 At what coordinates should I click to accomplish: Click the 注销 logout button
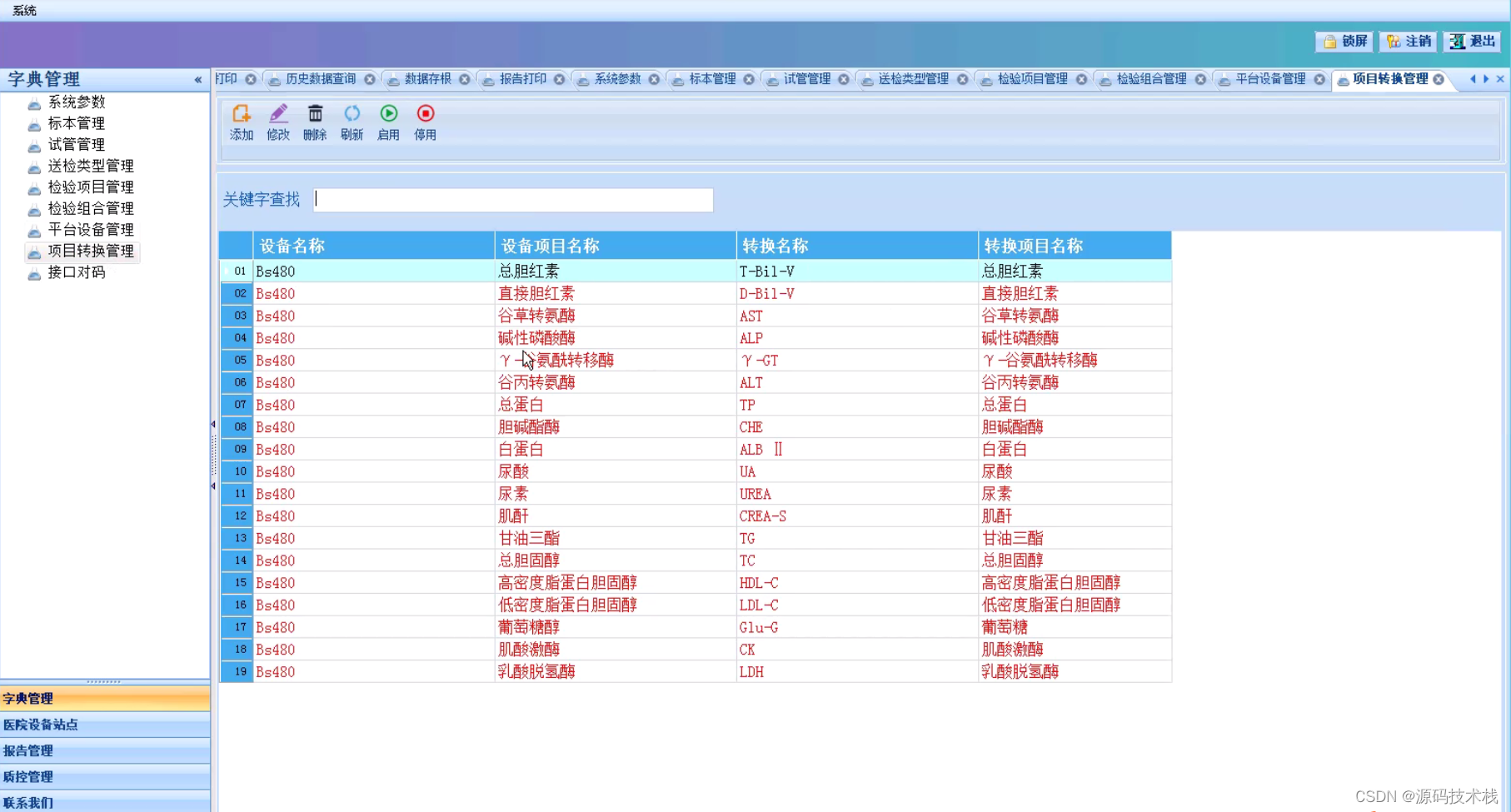pos(1409,41)
